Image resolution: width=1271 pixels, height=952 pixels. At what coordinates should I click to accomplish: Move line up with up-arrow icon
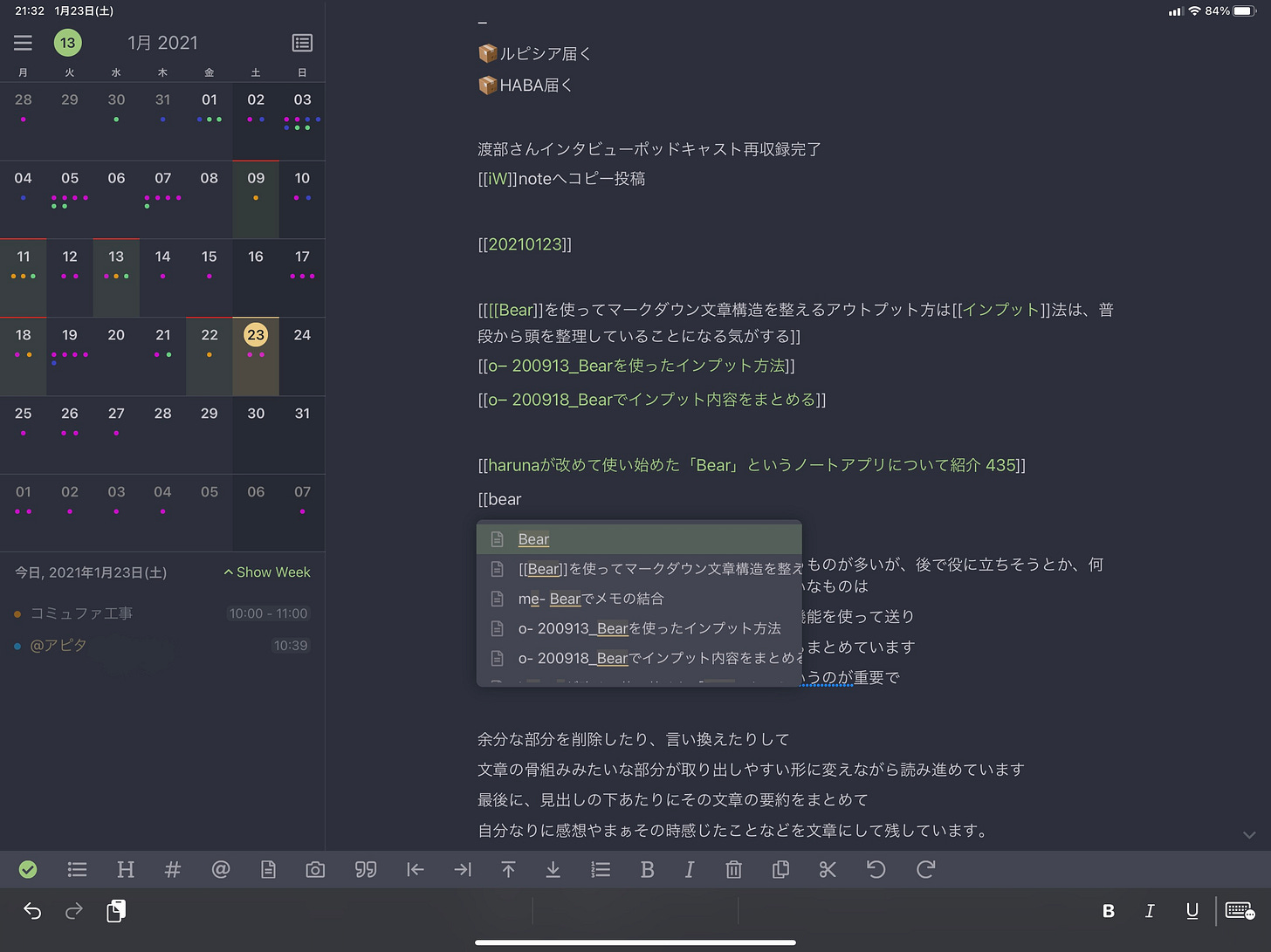click(x=508, y=869)
